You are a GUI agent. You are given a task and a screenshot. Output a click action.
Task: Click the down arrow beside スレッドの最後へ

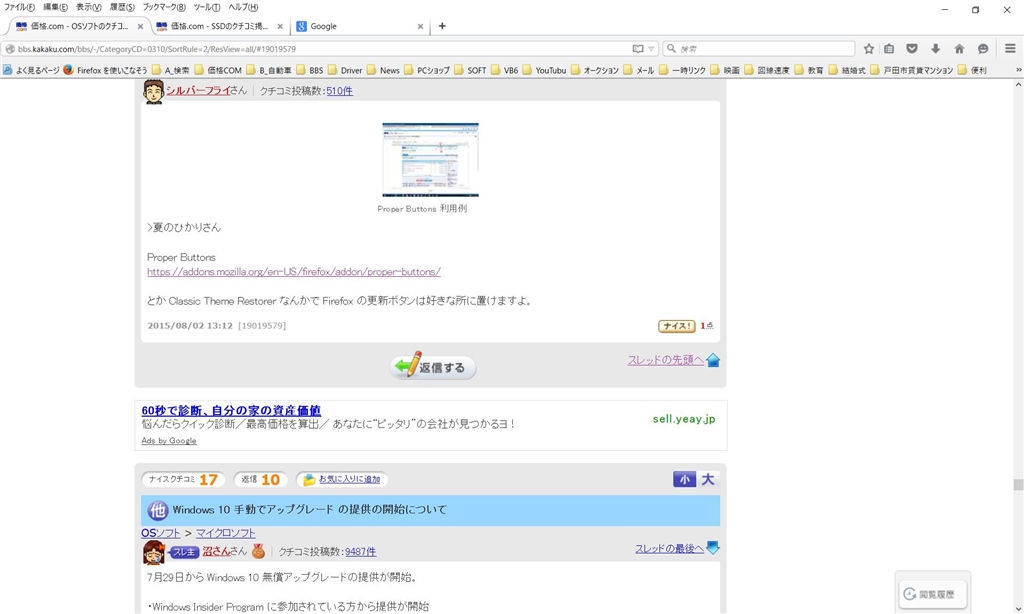[713, 547]
